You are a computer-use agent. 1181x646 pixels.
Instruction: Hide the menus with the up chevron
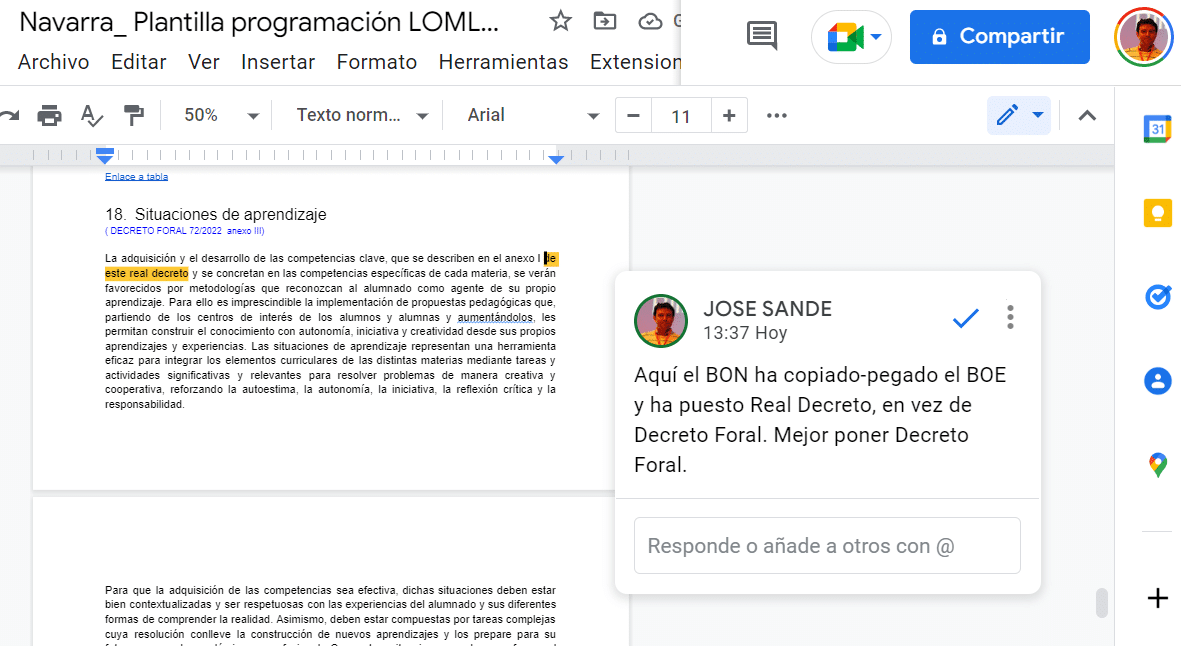click(1087, 115)
